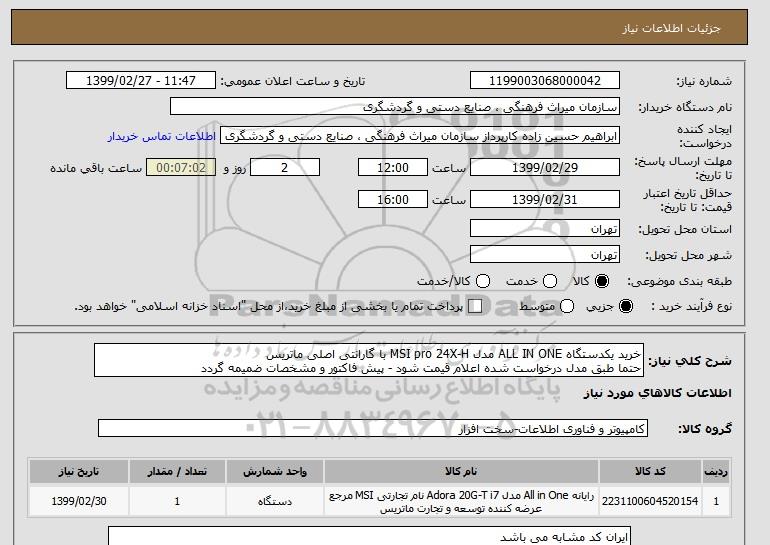Screen dimensions: 770x545
Task: Click the price validity date 1399/02/31
Action: (x=545, y=199)
